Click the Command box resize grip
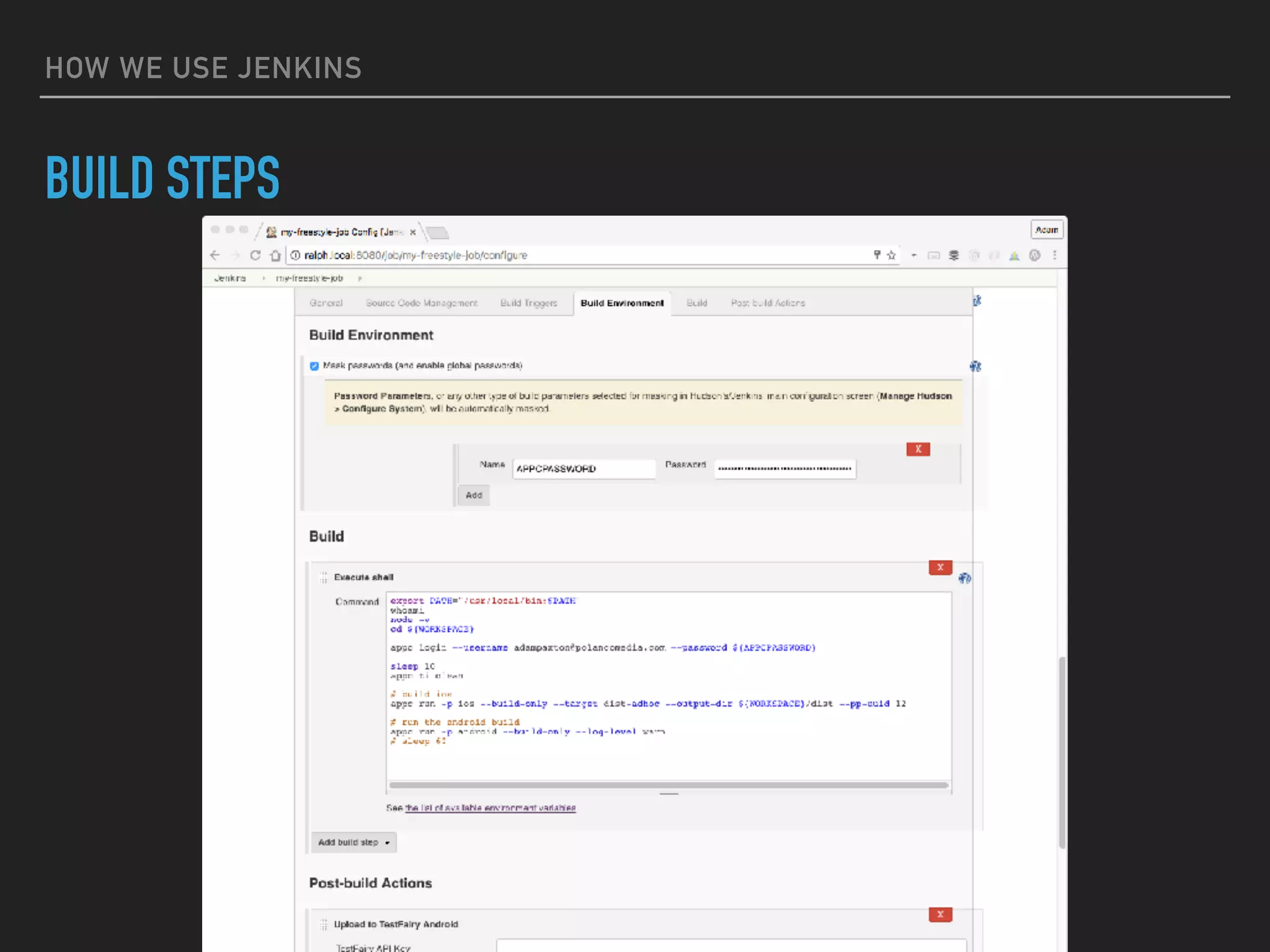The width and height of the screenshot is (1270, 952). (x=668, y=794)
